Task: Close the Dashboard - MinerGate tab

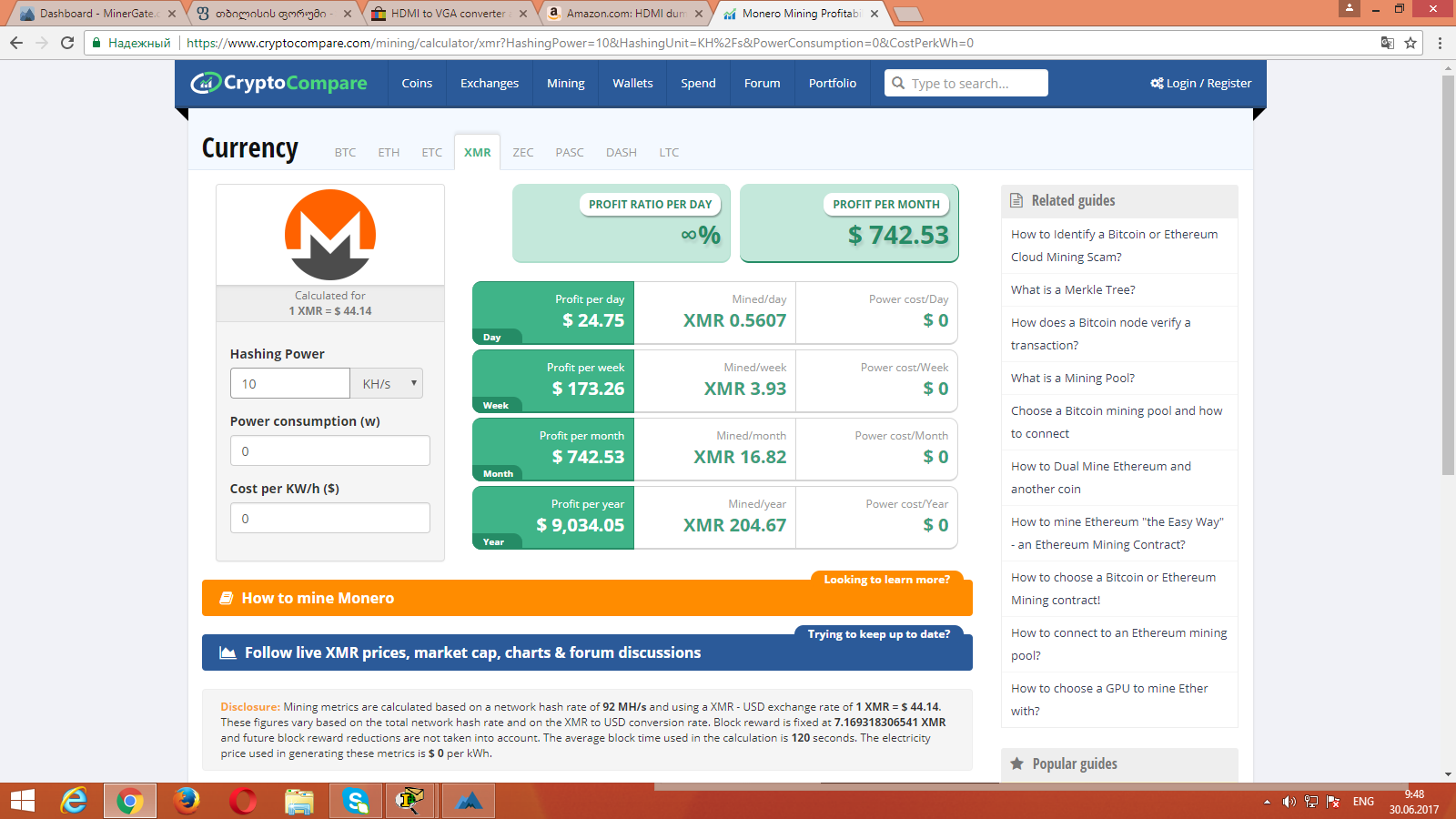Action: tap(172, 14)
